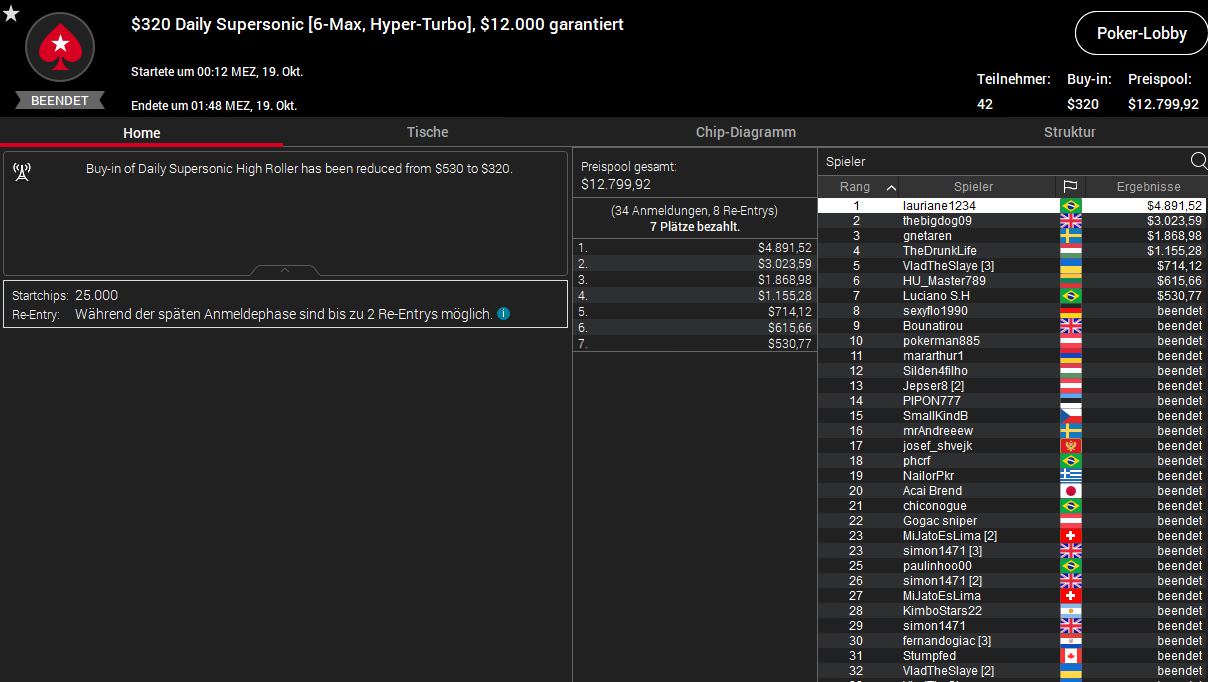The height and width of the screenshot is (682, 1208).
Task: Open the Poker-Lobby button
Action: tap(1141, 33)
